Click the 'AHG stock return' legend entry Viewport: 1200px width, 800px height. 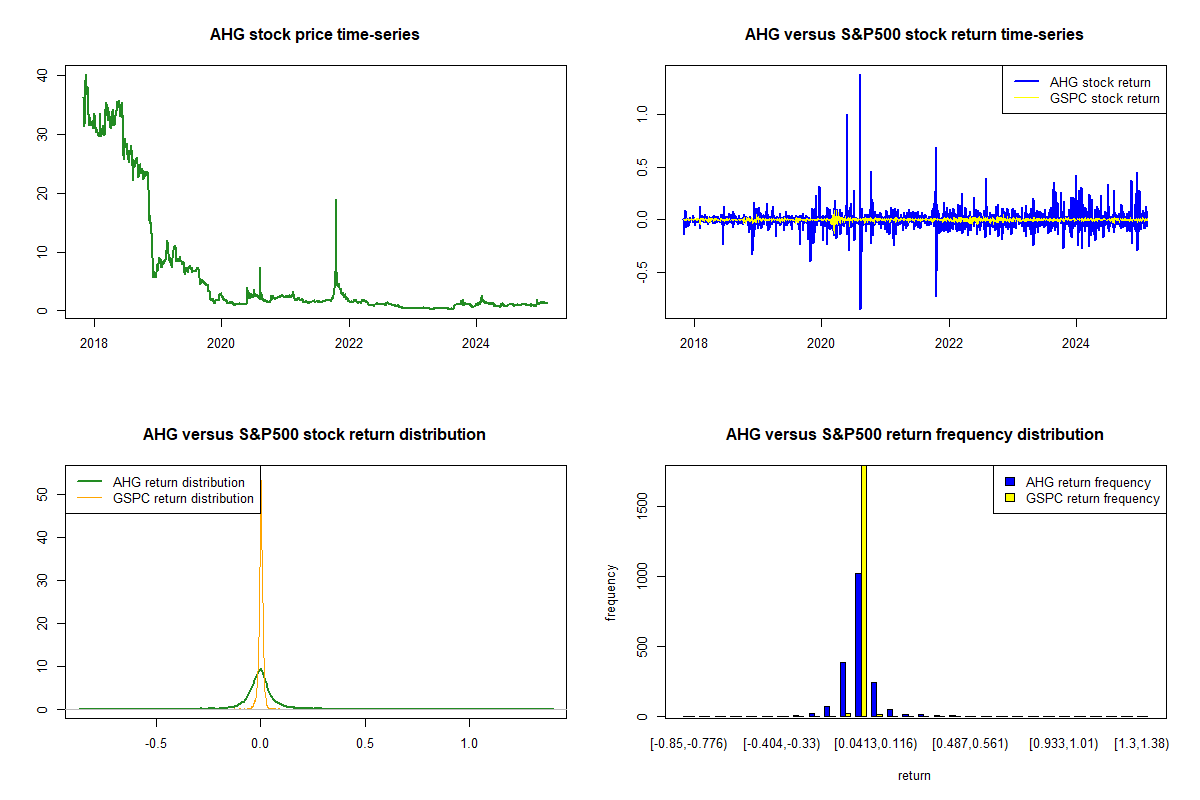click(x=1100, y=82)
